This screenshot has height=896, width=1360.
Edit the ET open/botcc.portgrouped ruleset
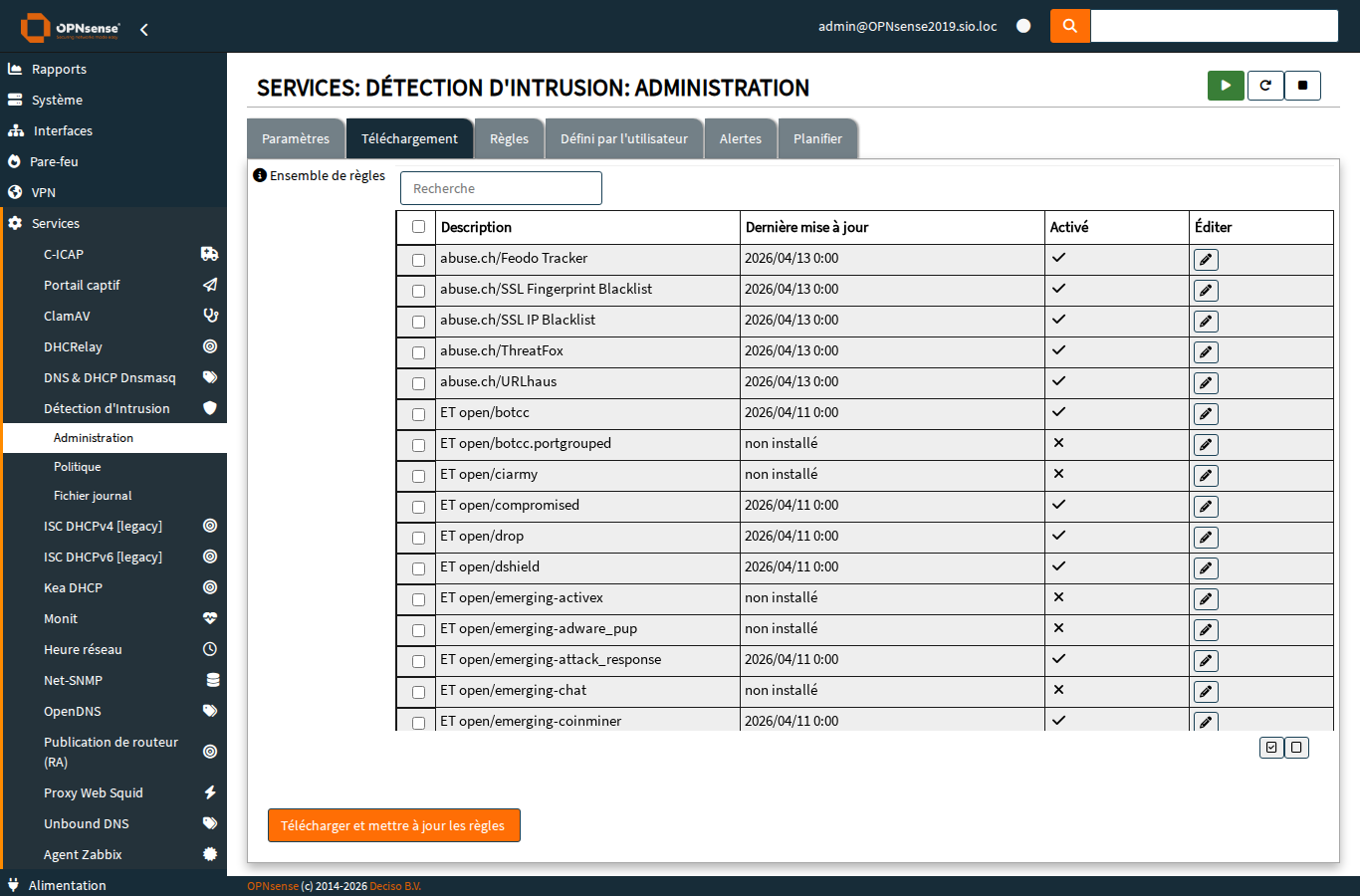1206,445
